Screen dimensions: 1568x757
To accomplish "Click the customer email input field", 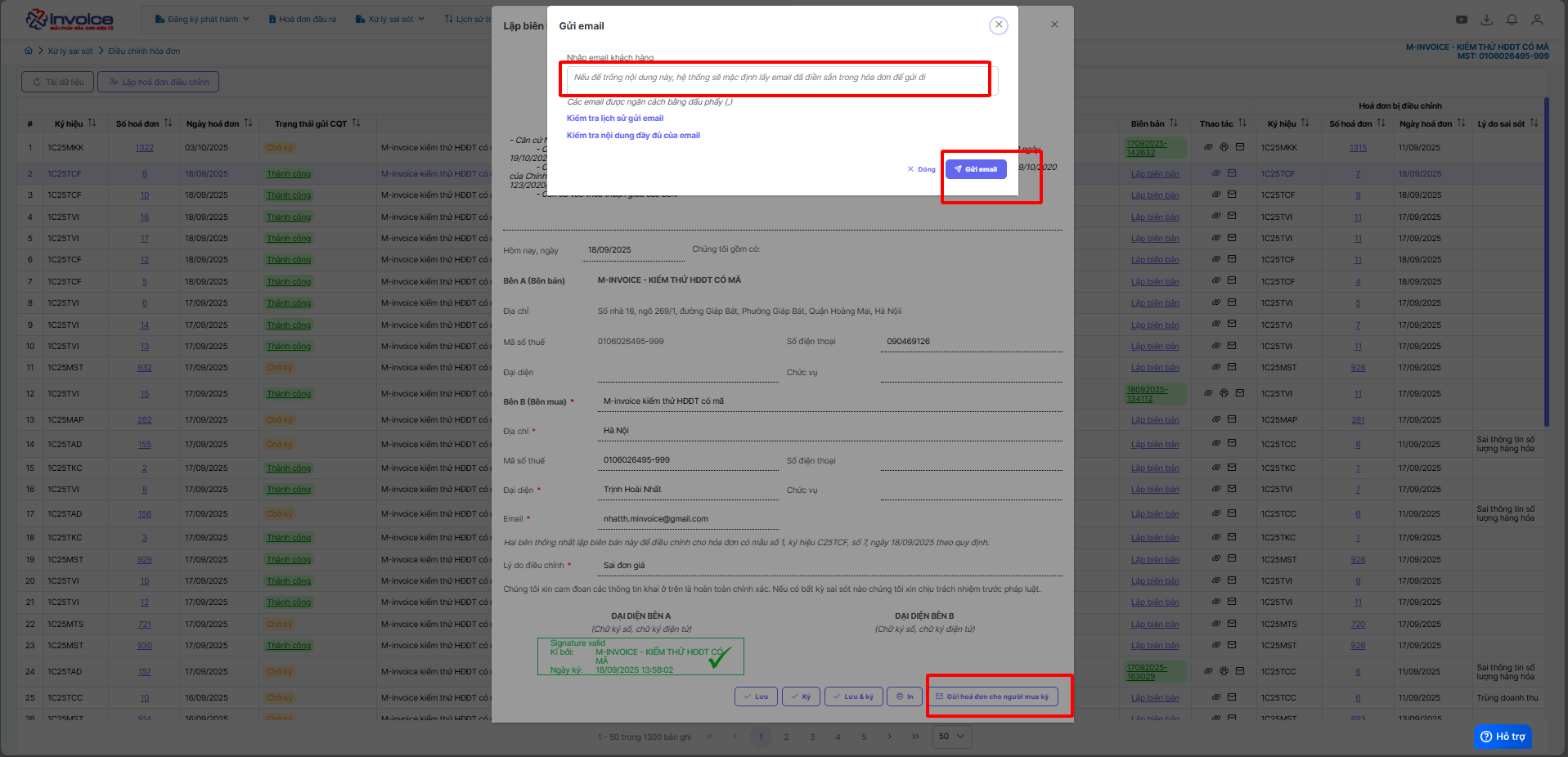I will pyautogui.click(x=777, y=78).
